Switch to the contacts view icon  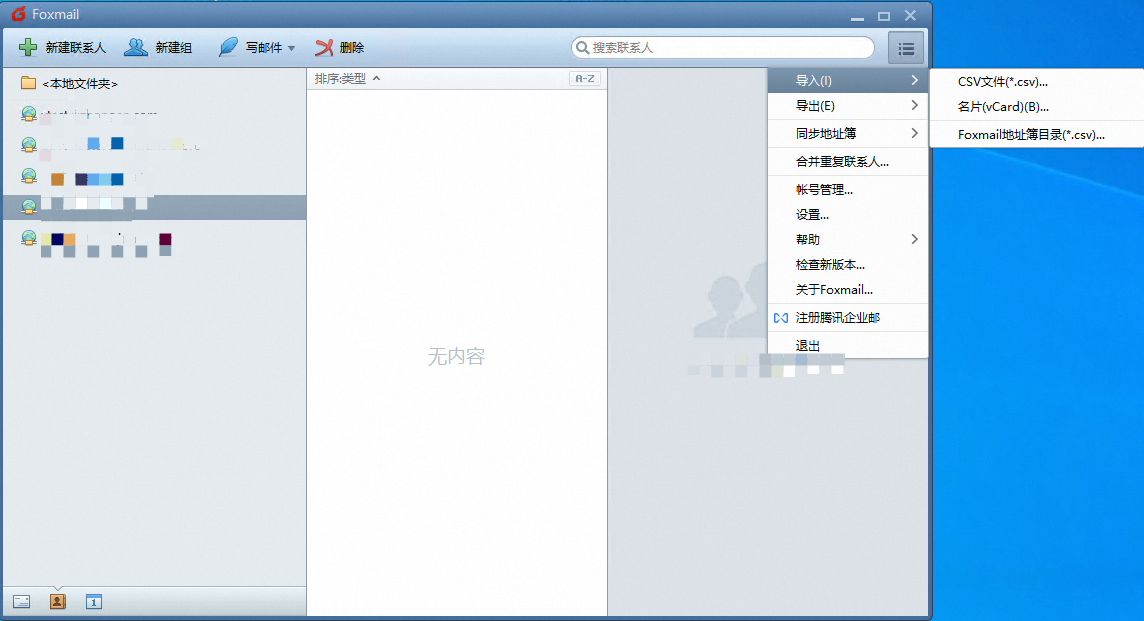click(x=58, y=601)
